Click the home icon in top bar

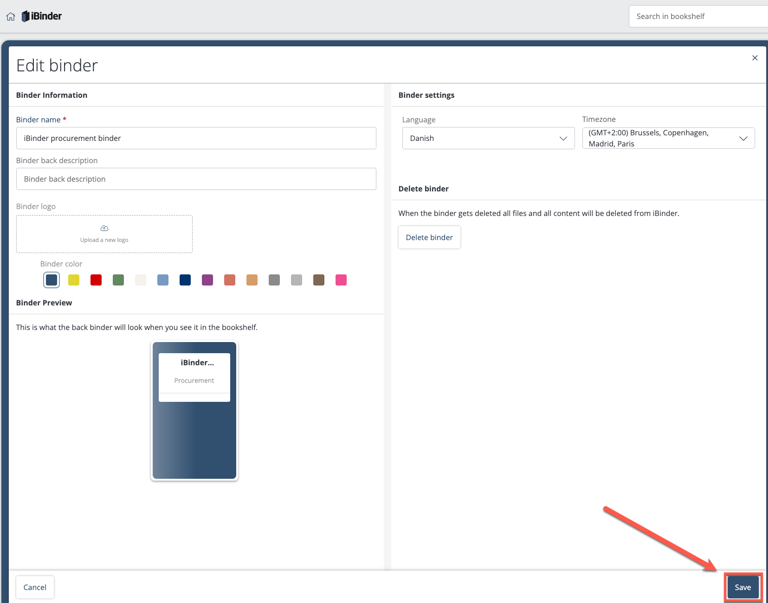point(11,16)
